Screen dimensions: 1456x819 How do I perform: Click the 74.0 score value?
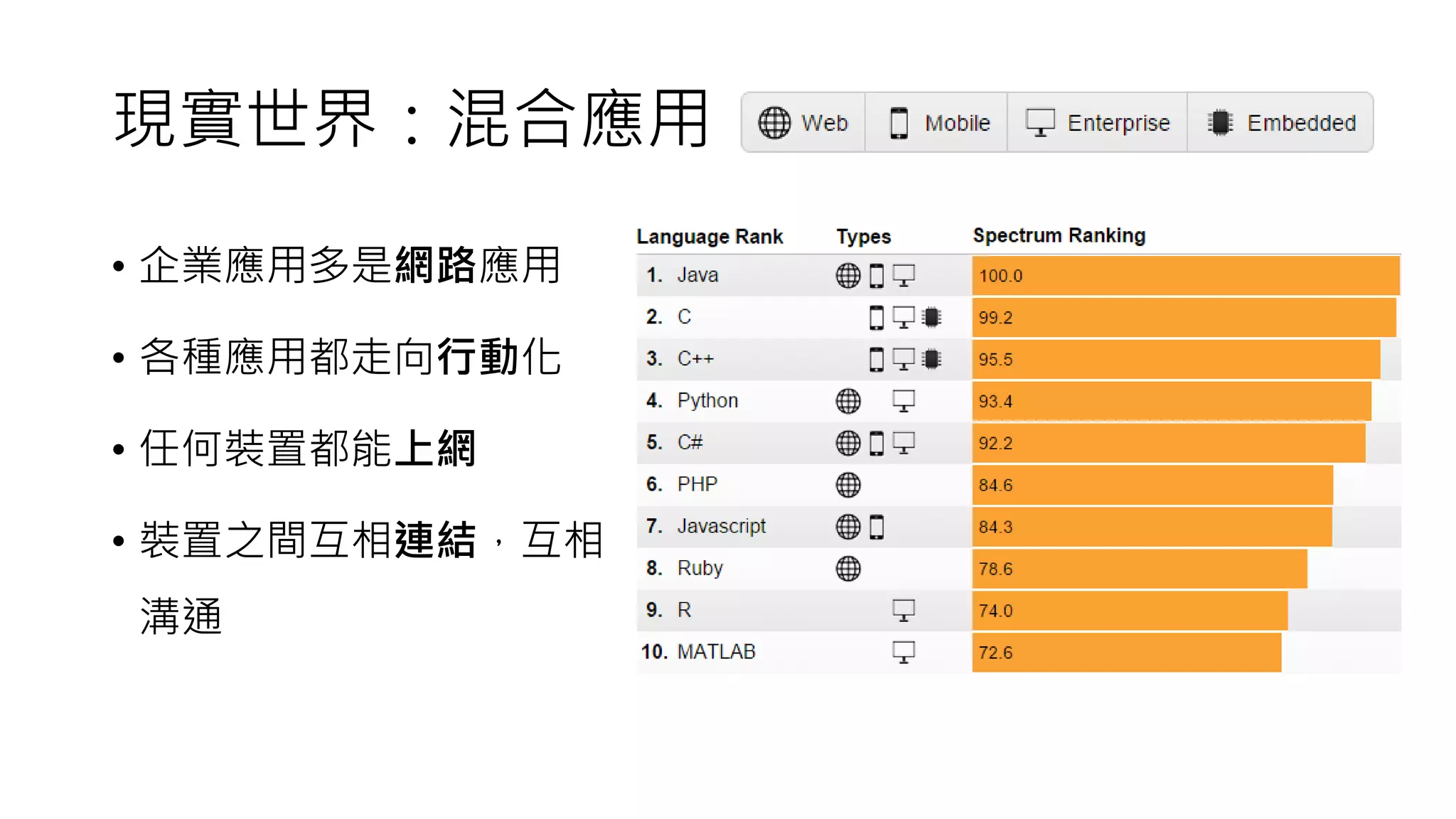[995, 611]
